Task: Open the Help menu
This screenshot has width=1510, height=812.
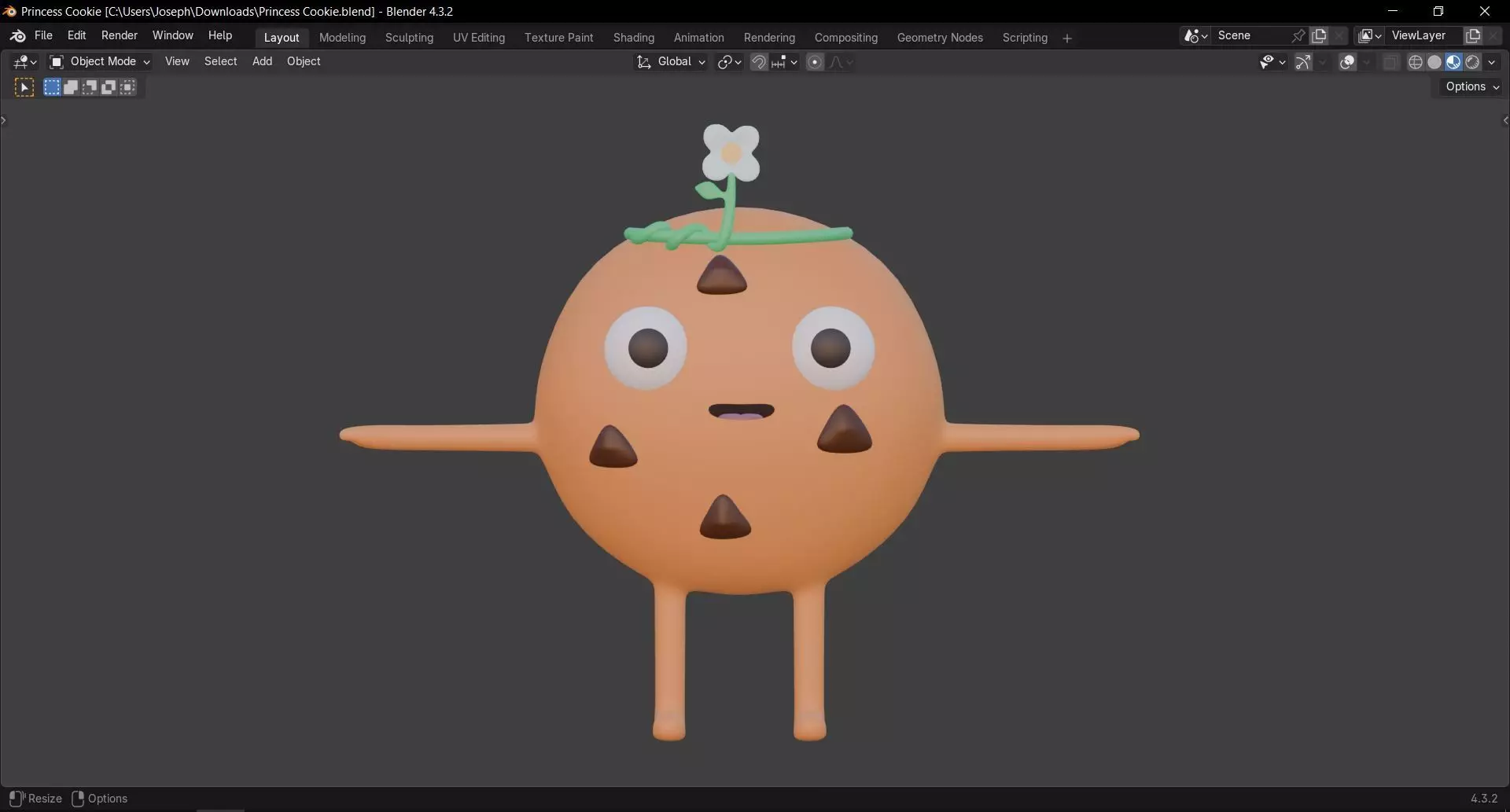Action: click(x=219, y=36)
